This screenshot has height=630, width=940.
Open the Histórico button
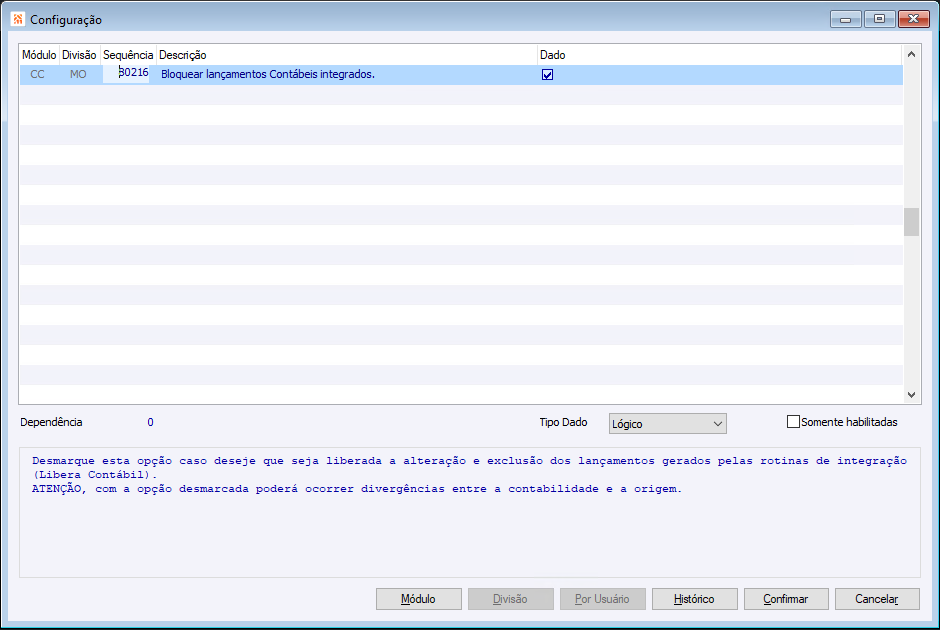[x=694, y=599]
